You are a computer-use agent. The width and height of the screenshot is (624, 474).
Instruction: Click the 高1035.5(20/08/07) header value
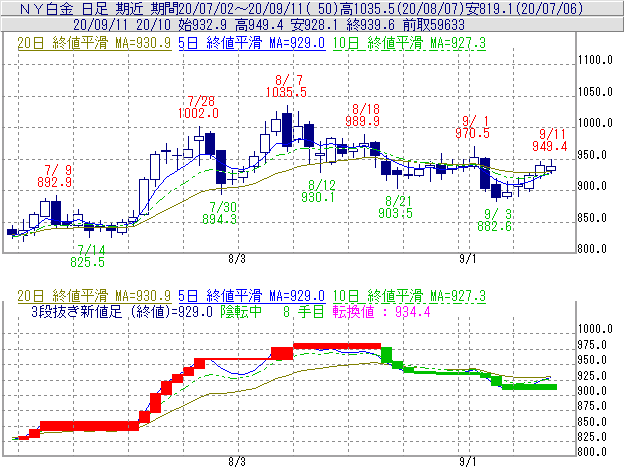tap(402, 8)
